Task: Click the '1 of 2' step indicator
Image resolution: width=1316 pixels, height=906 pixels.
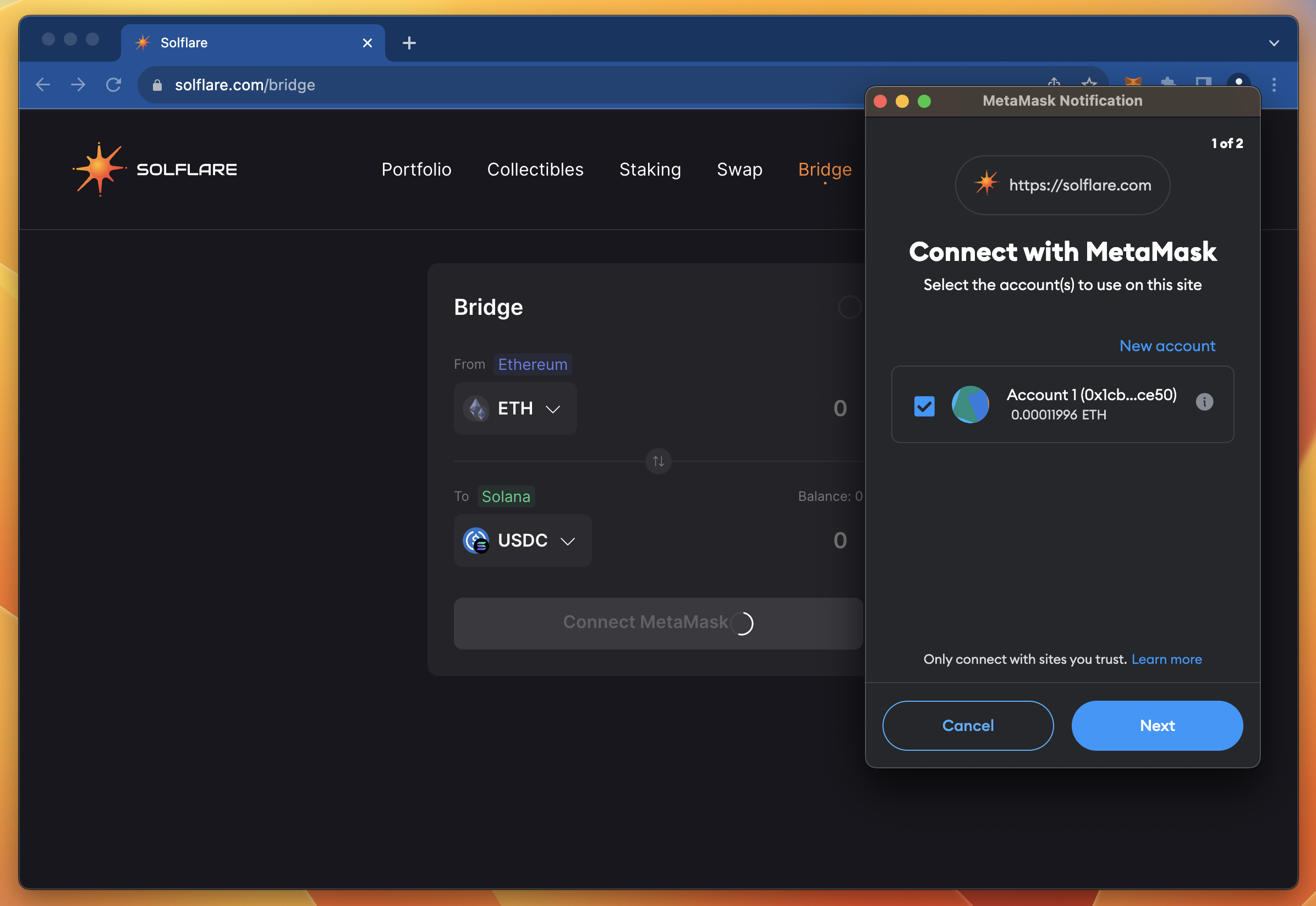Action: 1227,144
